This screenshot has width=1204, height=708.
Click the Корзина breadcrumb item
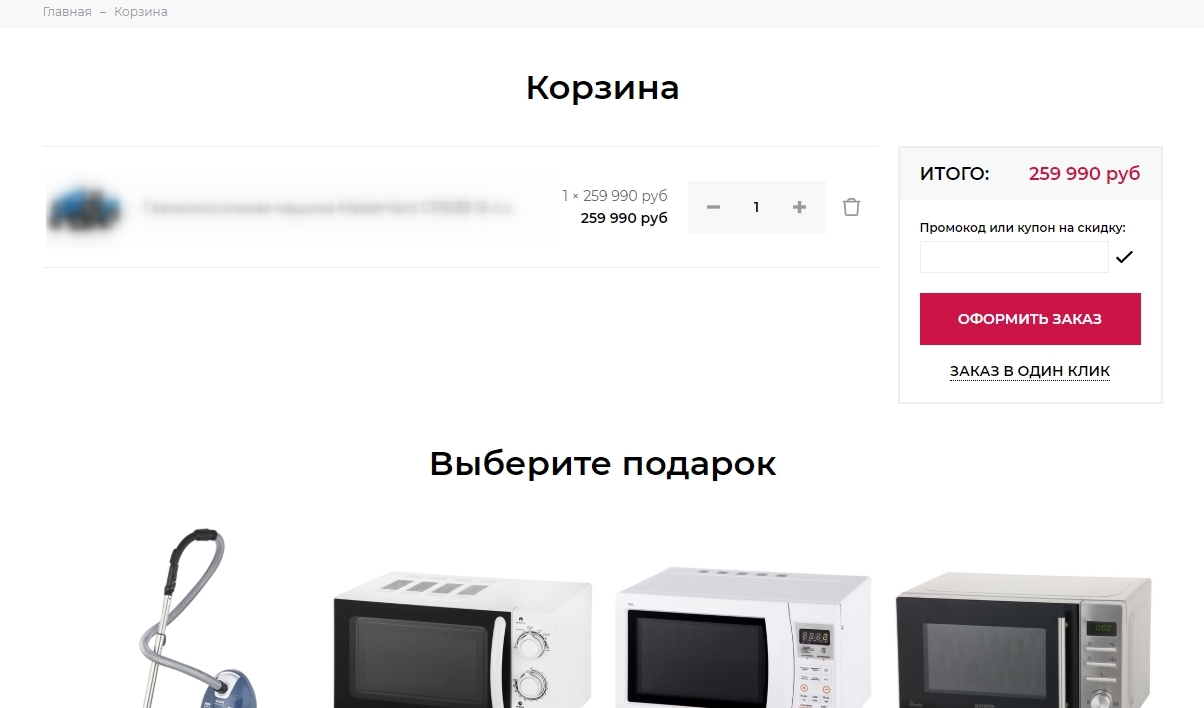pyautogui.click(x=141, y=12)
